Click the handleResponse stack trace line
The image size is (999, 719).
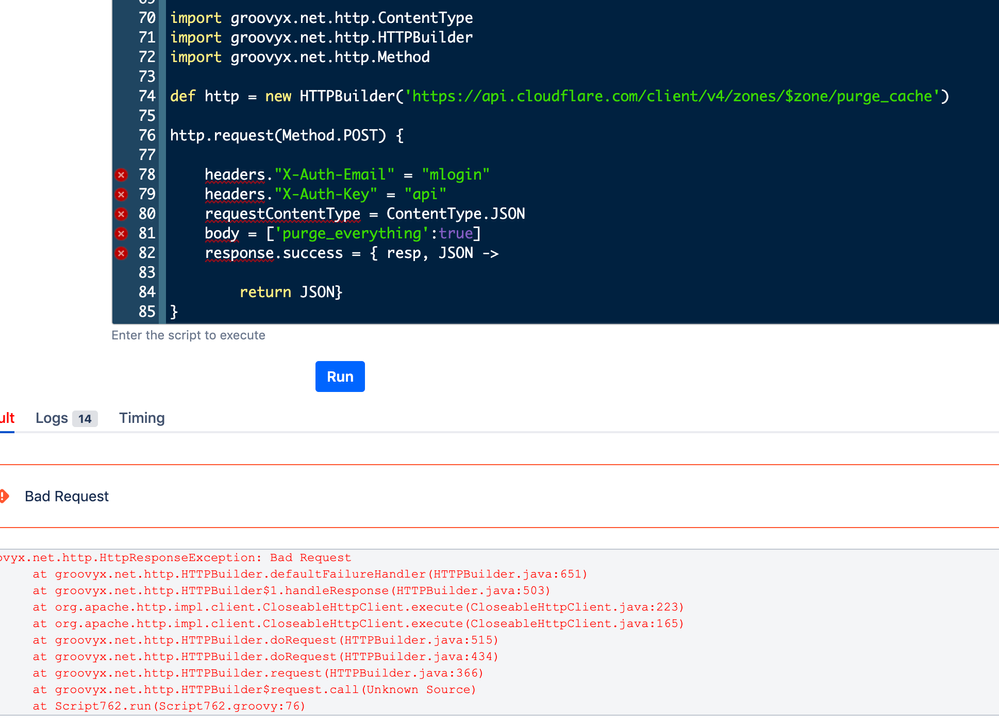click(x=291, y=591)
